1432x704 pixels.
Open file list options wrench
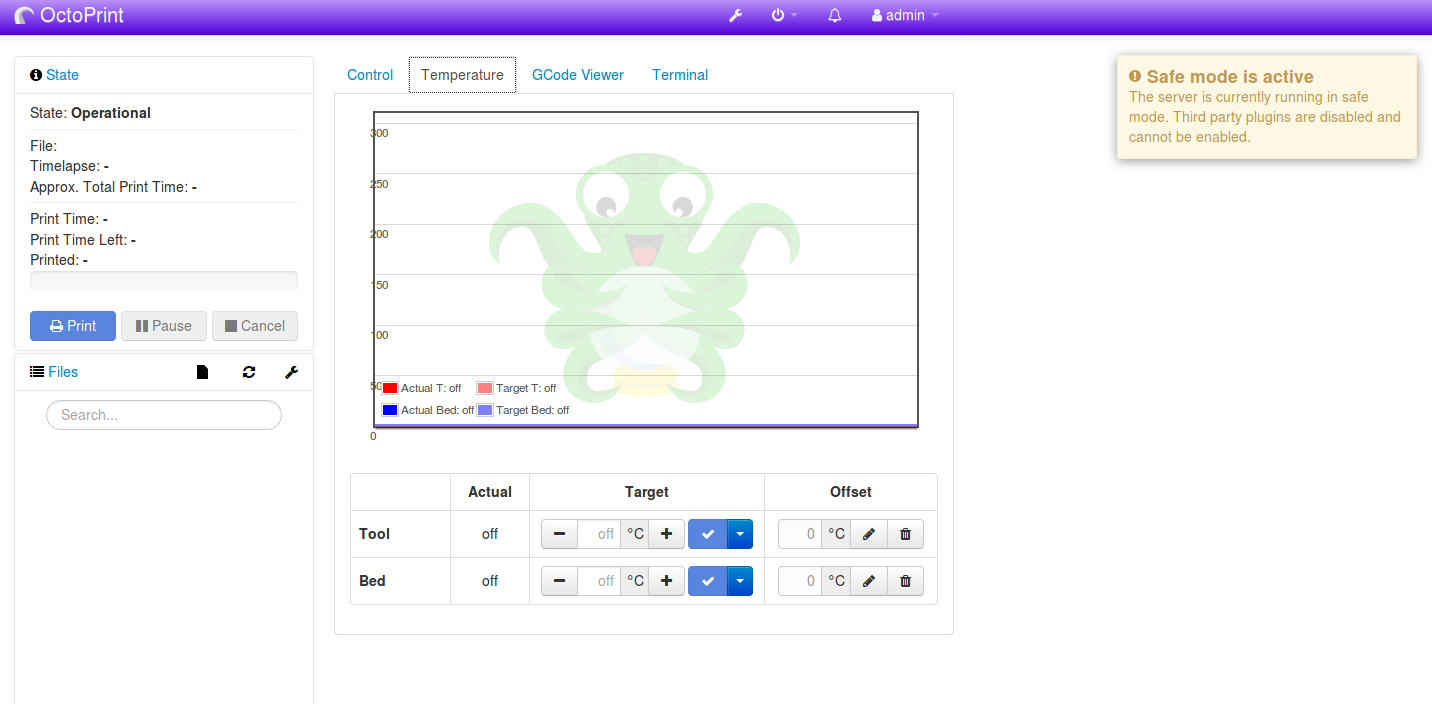291,372
